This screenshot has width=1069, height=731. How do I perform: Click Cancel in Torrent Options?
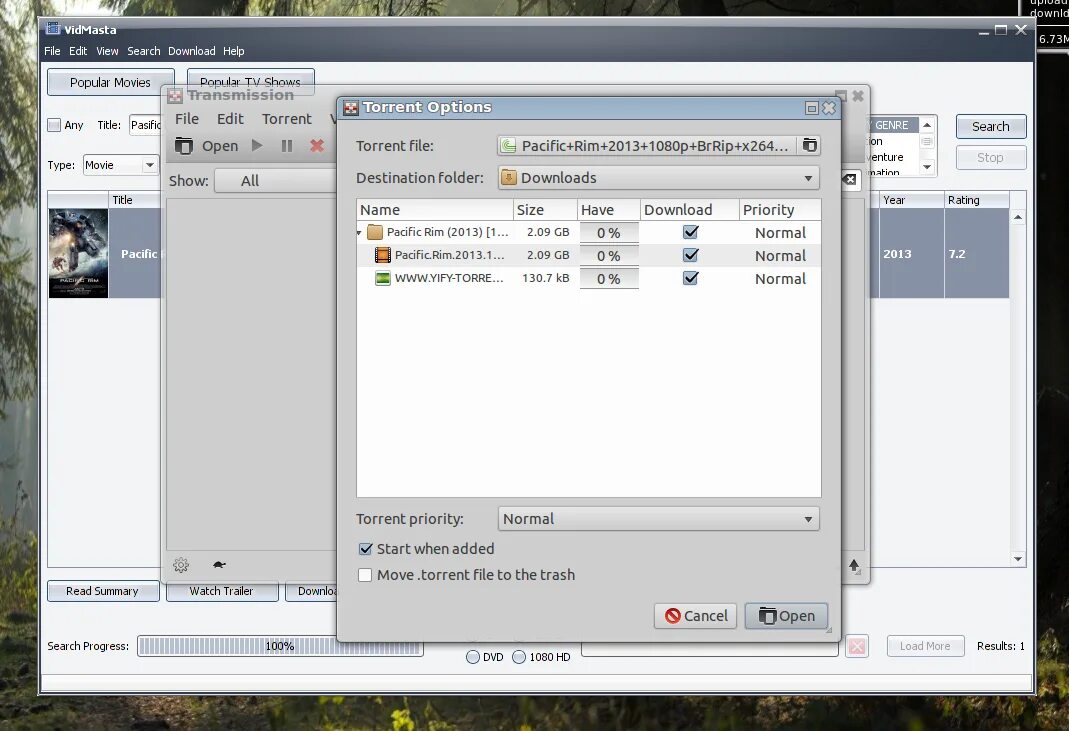695,616
